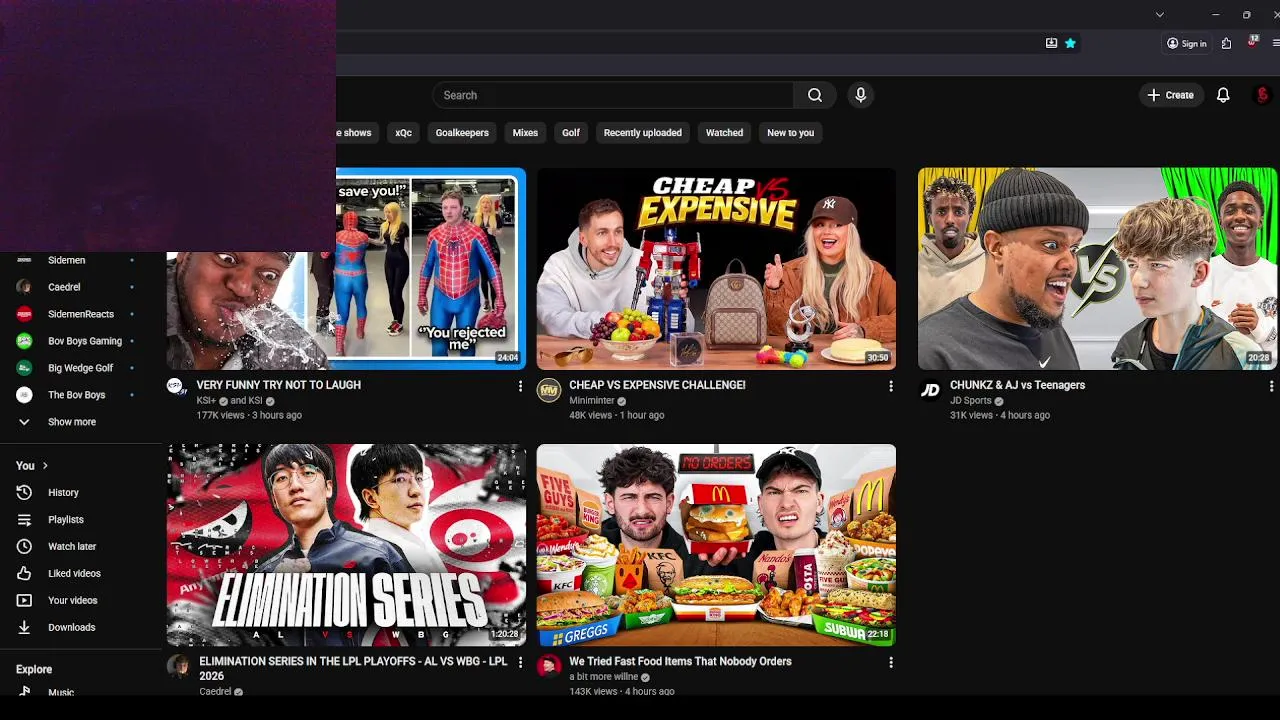Viewport: 1280px width, 720px height.
Task: Open options menu for fast food video
Action: 890,662
